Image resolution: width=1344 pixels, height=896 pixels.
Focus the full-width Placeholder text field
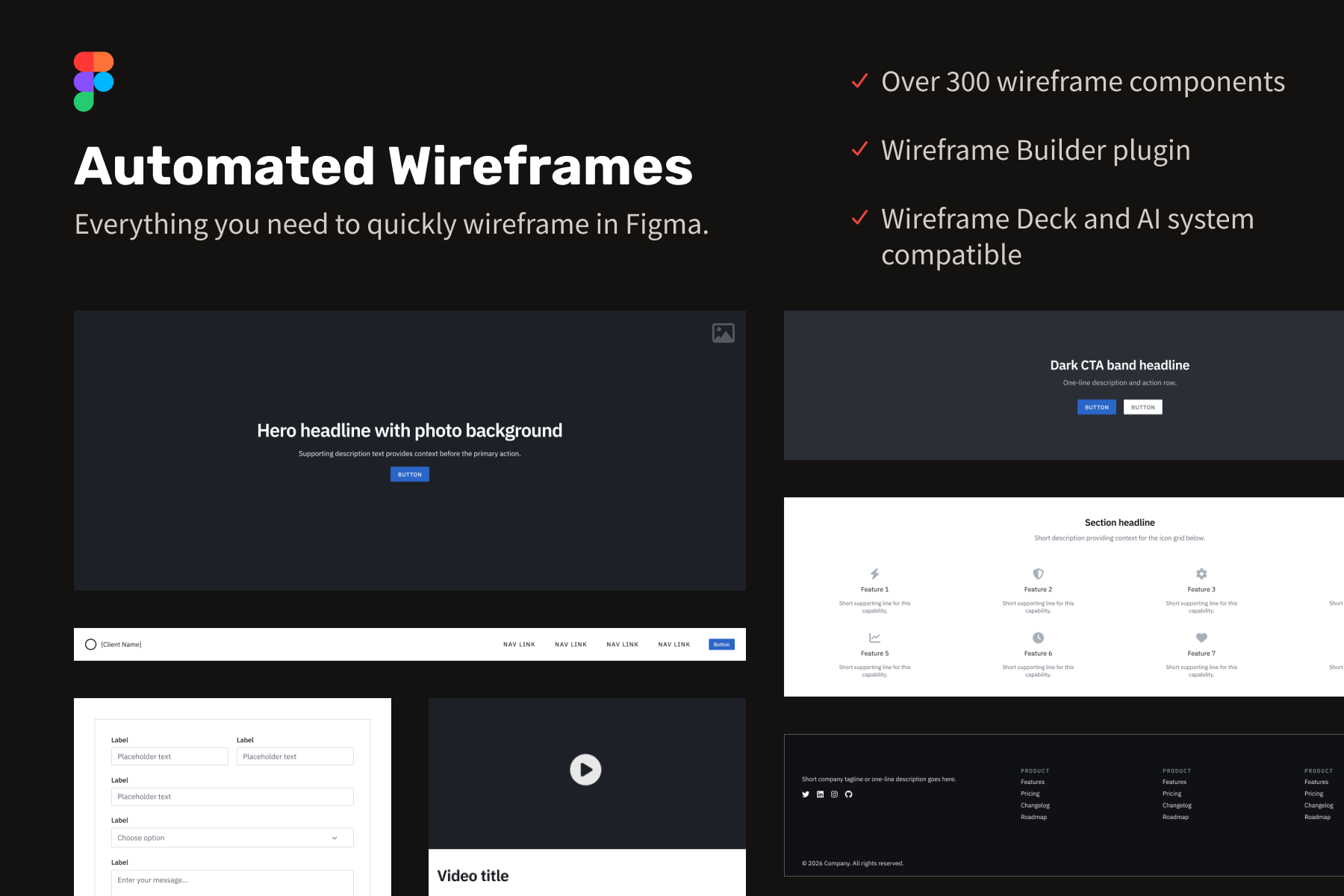(232, 797)
